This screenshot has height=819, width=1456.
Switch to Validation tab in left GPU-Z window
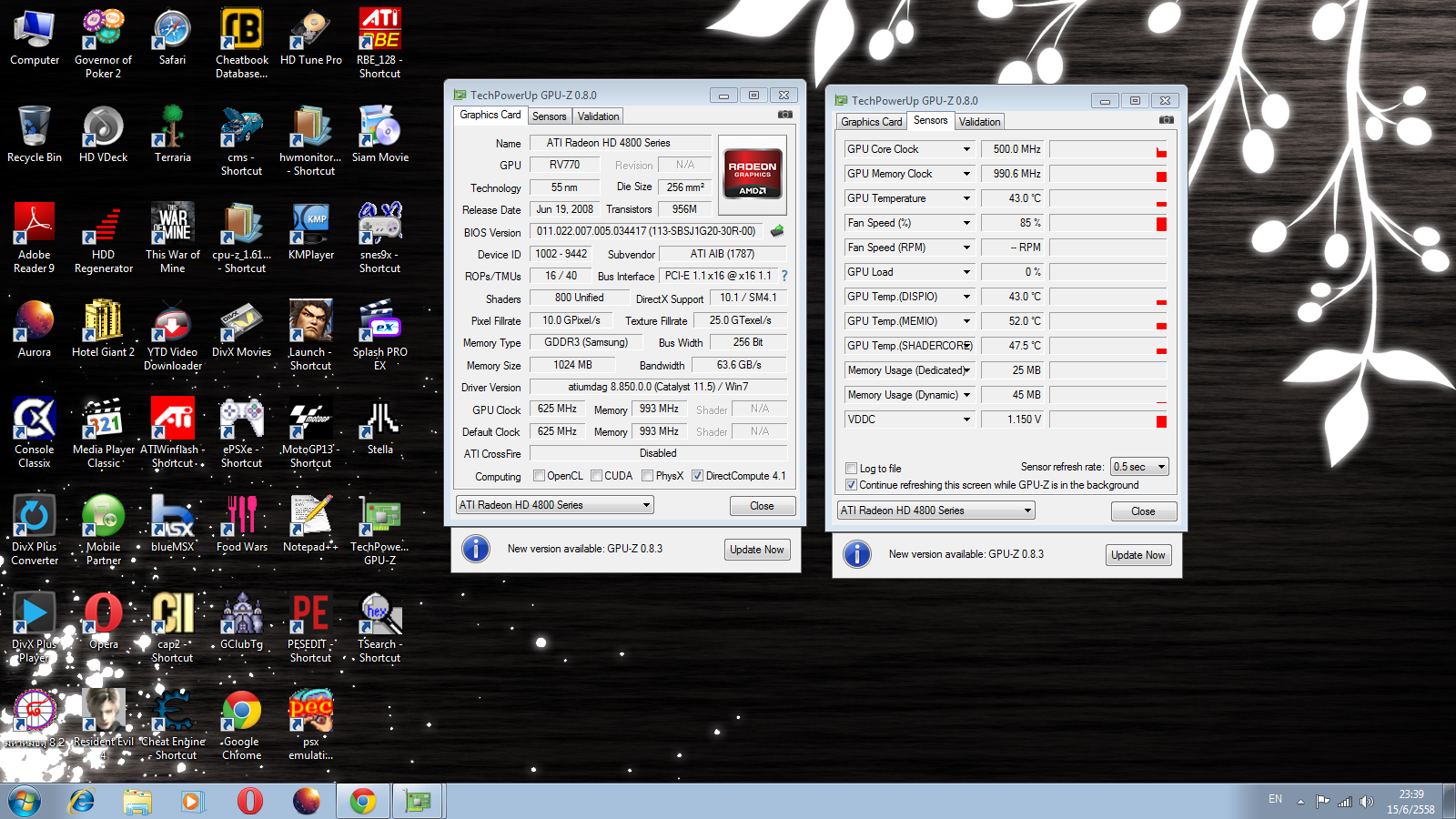598,116
